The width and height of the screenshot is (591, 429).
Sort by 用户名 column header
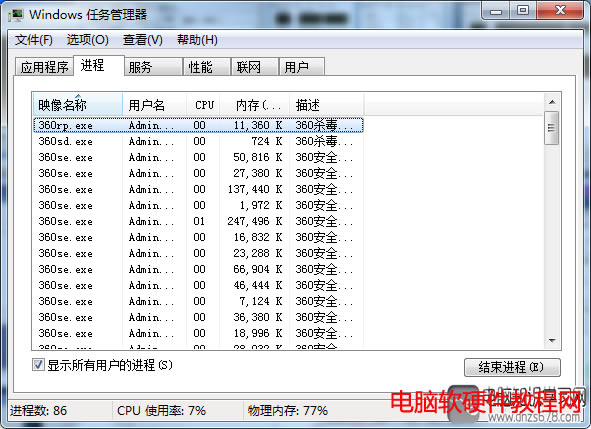155,105
